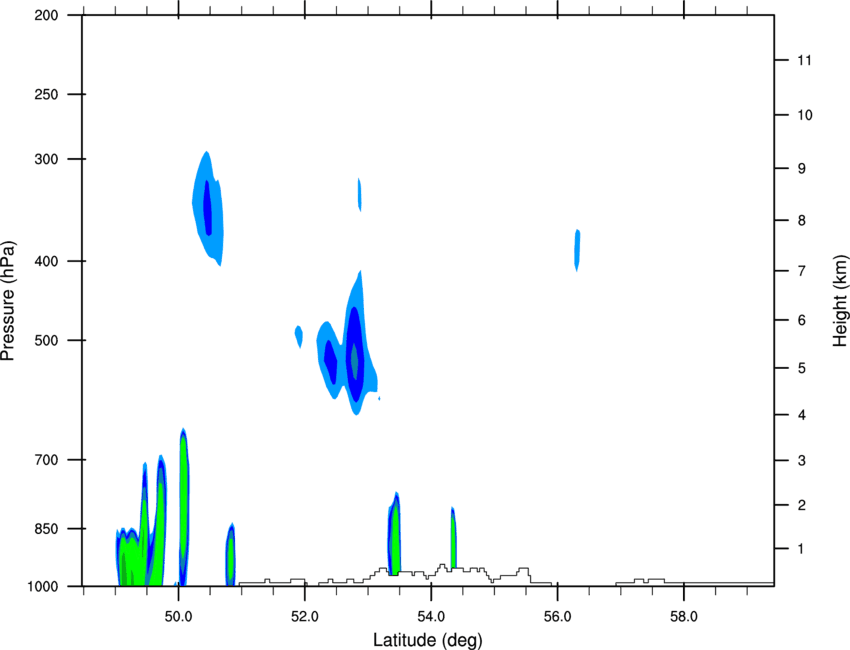Click the 5 km height label
Viewport: 850px width, 650px height.
801,369
